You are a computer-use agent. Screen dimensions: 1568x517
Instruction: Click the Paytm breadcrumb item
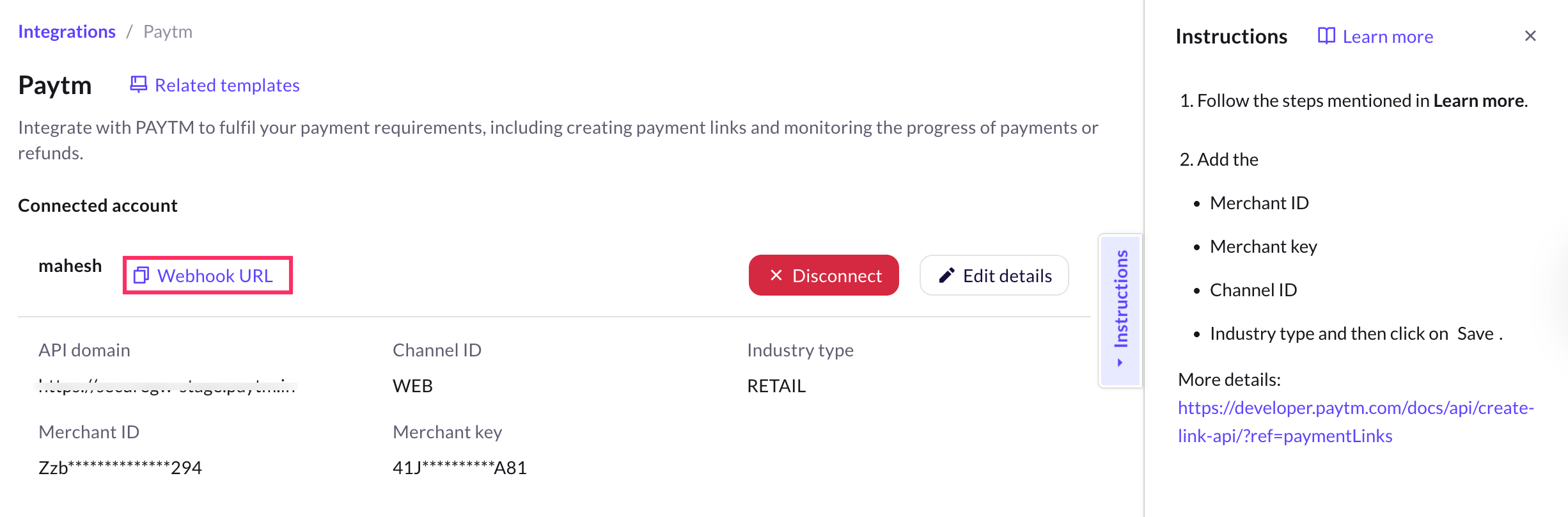[x=168, y=32]
